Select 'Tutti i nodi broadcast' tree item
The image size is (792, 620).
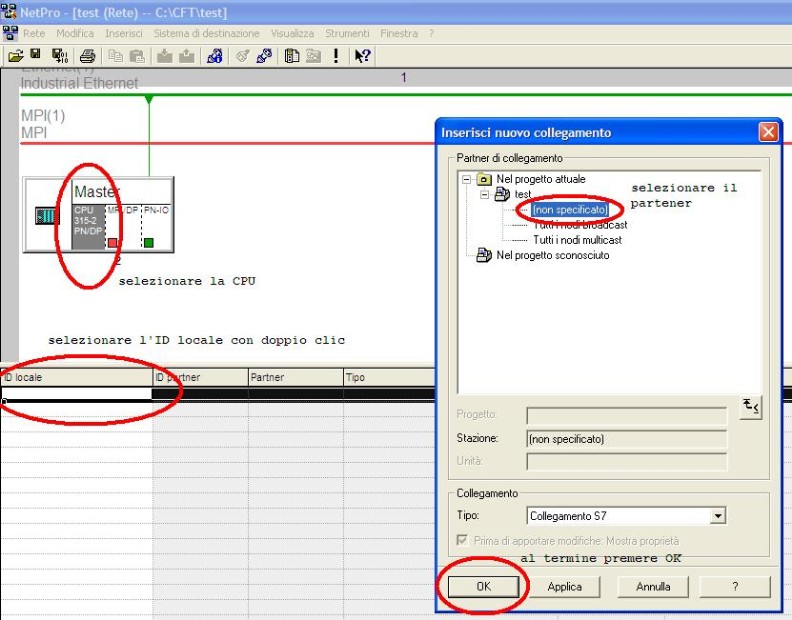point(580,225)
